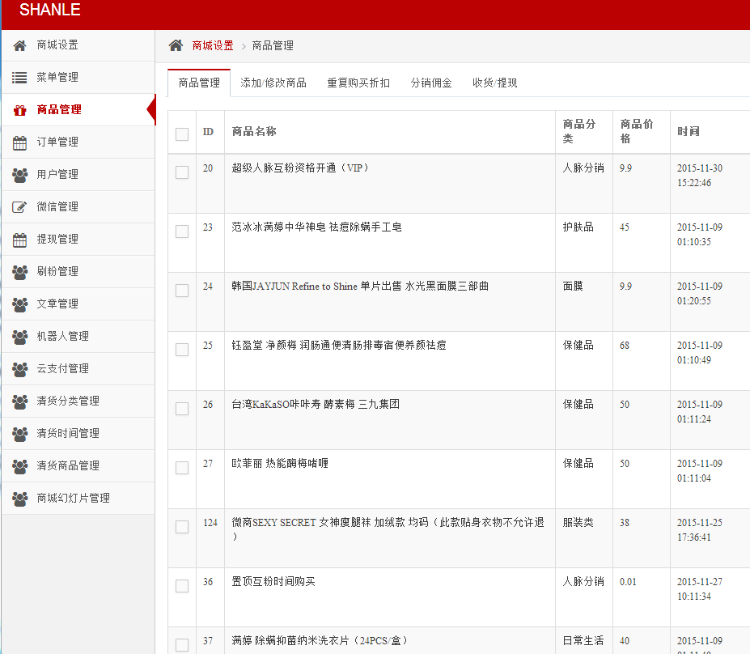
Task: Click the SHANLE logo text
Action: point(50,10)
